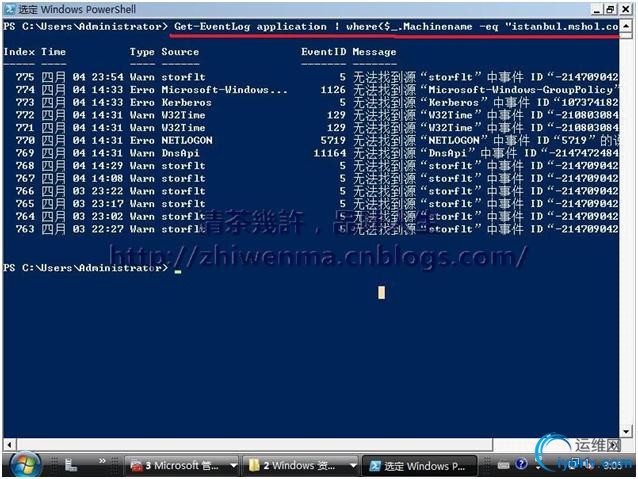This screenshot has height=479, width=638.
Task: Click the horizontal scrollbar left arrow
Action: pos(9,444)
